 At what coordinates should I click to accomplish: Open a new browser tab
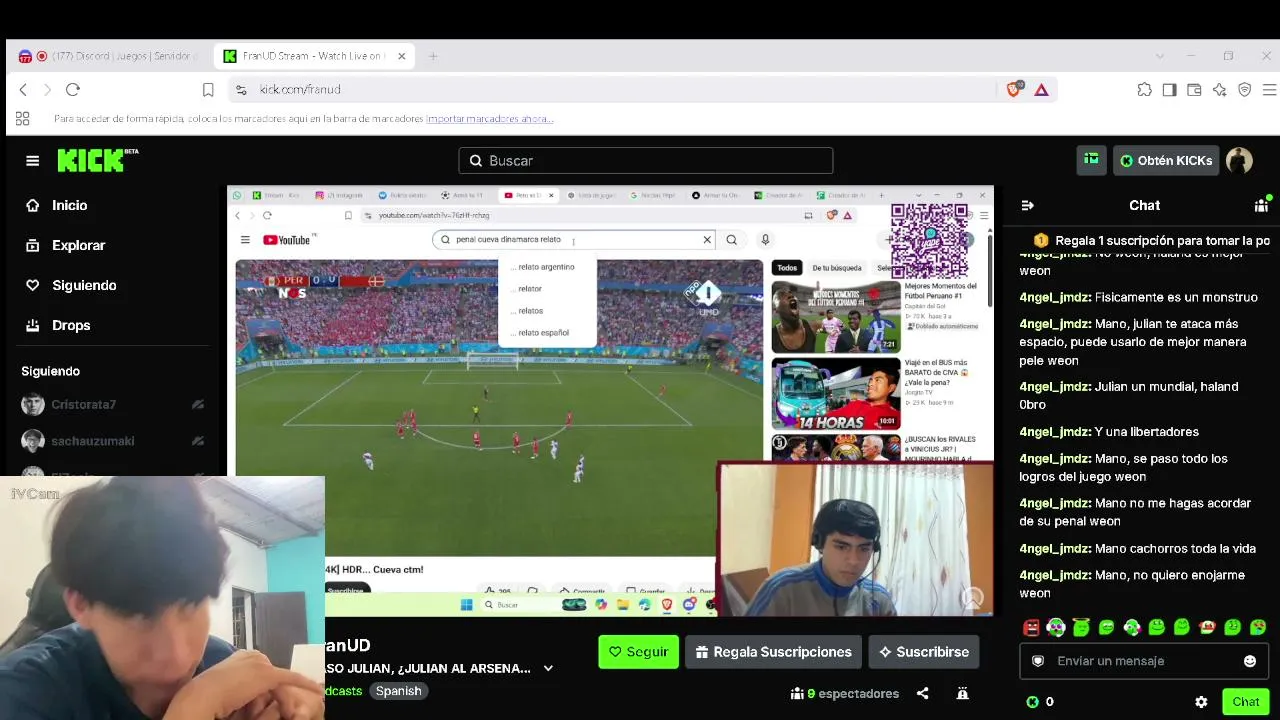tap(433, 56)
